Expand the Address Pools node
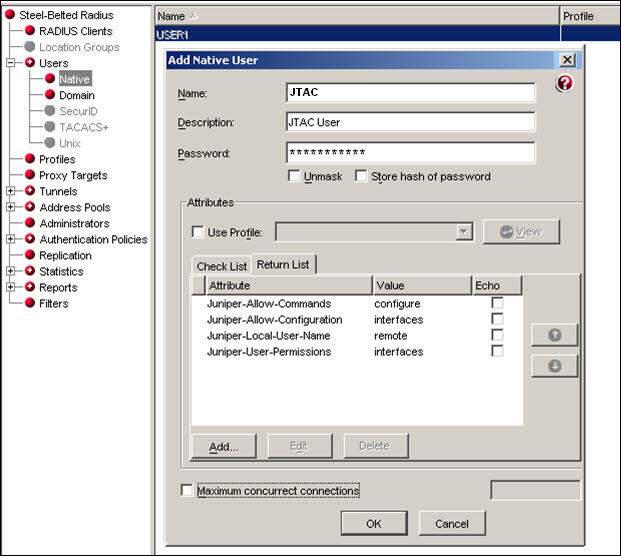 10,207
